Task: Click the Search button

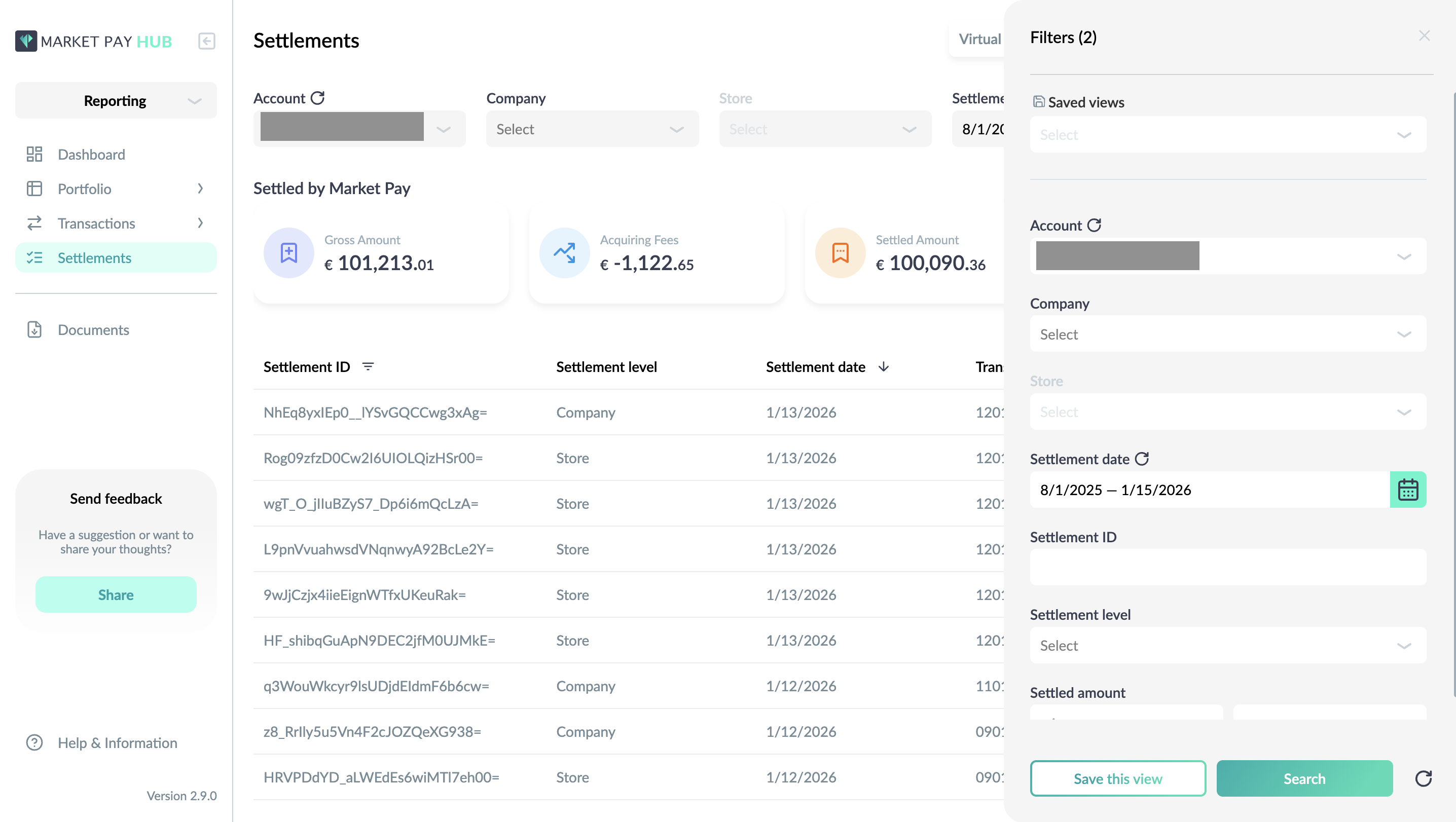Action: (1304, 778)
